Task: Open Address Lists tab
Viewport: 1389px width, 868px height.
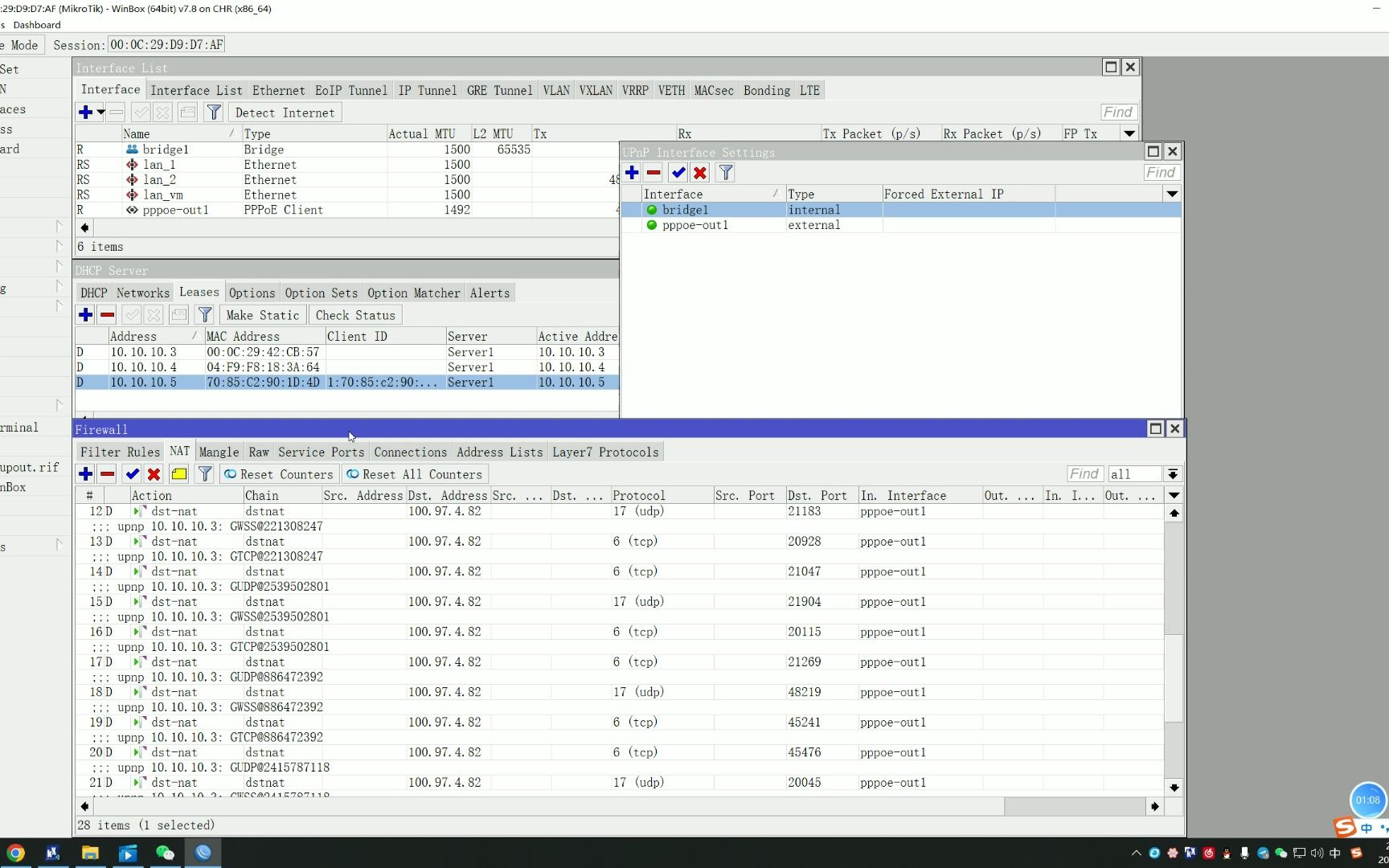Action: pos(499,452)
